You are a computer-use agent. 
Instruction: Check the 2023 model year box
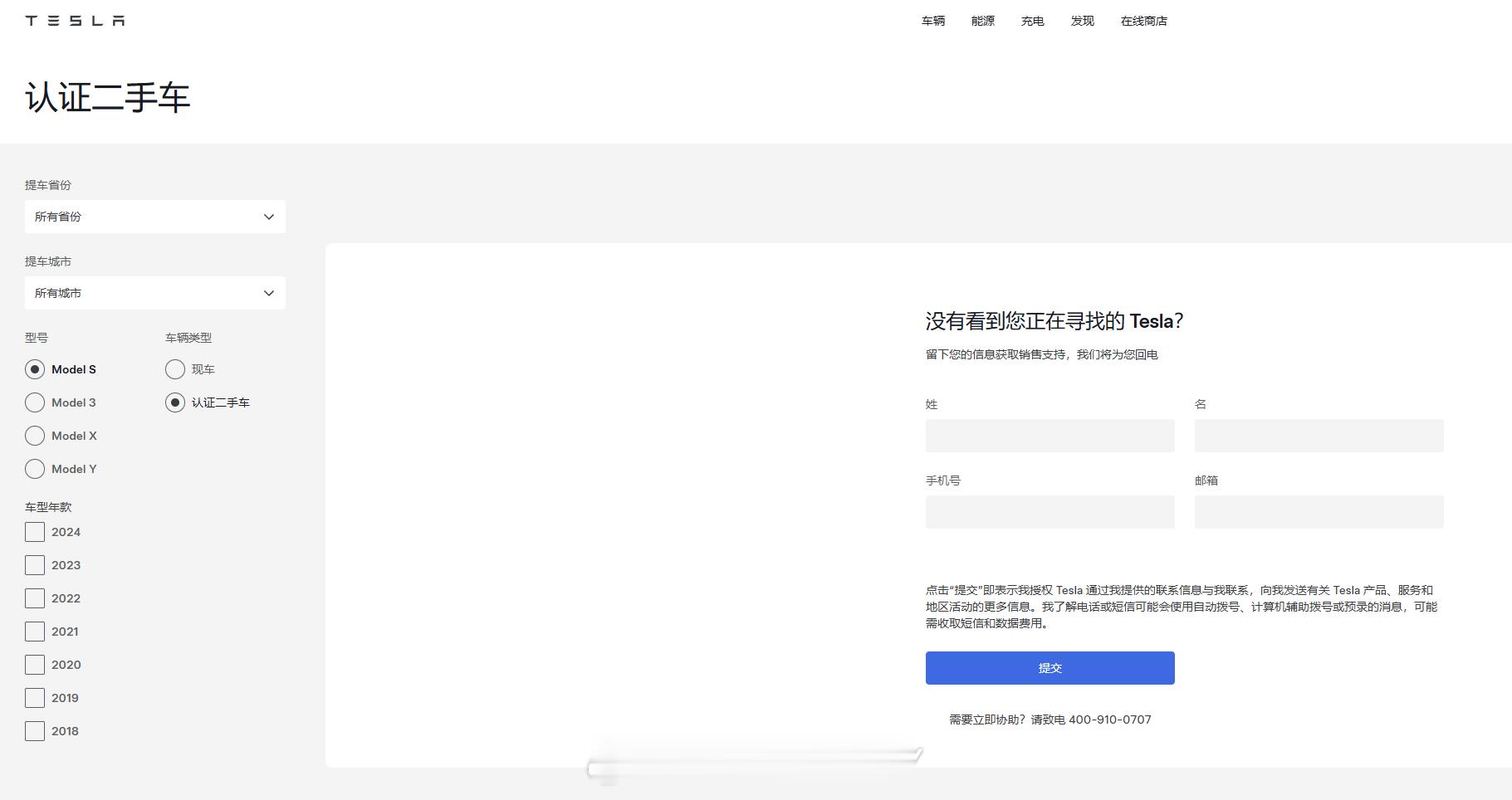click(x=35, y=565)
